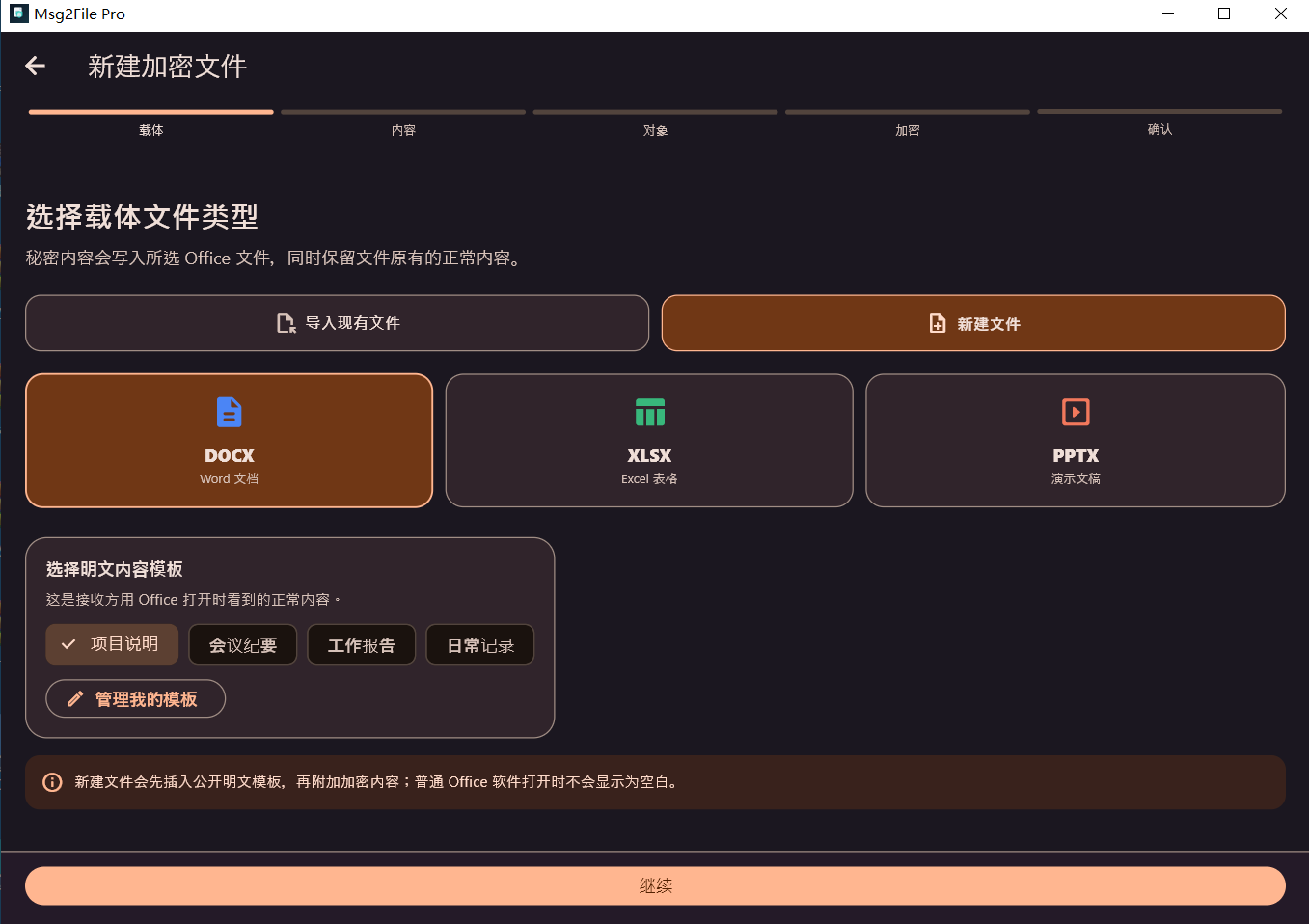Click the 选择明文内容模板 heading
The width and height of the screenshot is (1309, 924).
(x=115, y=569)
